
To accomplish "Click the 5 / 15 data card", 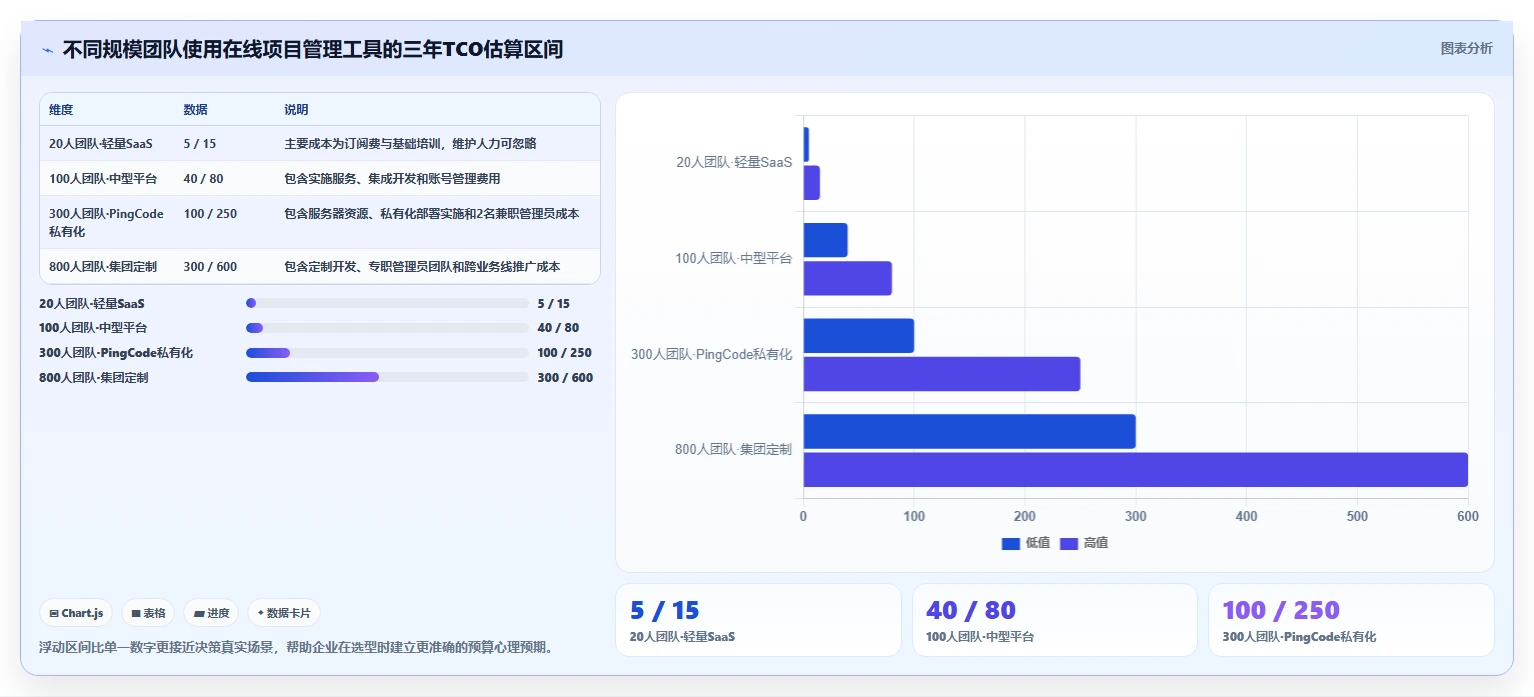I will pyautogui.click(x=758, y=620).
